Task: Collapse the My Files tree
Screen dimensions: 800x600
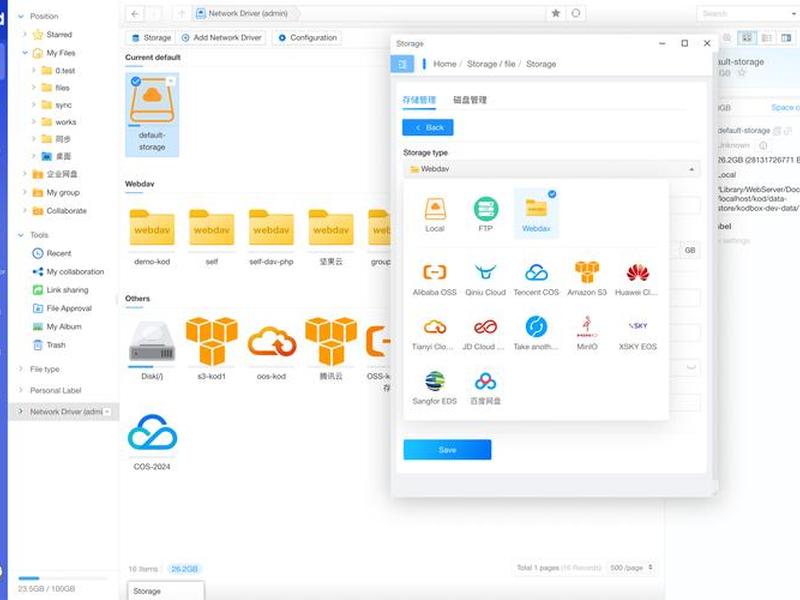Action: [x=24, y=53]
